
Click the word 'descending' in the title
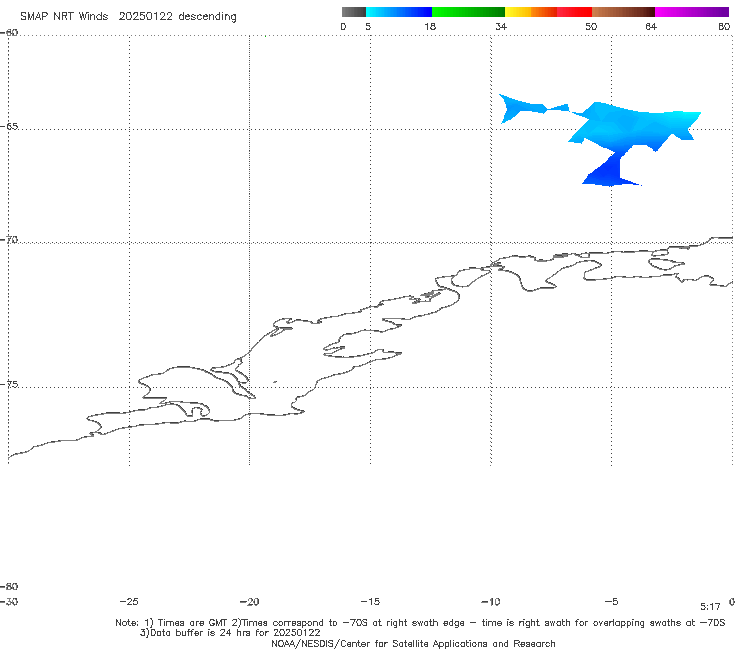pyautogui.click(x=207, y=17)
